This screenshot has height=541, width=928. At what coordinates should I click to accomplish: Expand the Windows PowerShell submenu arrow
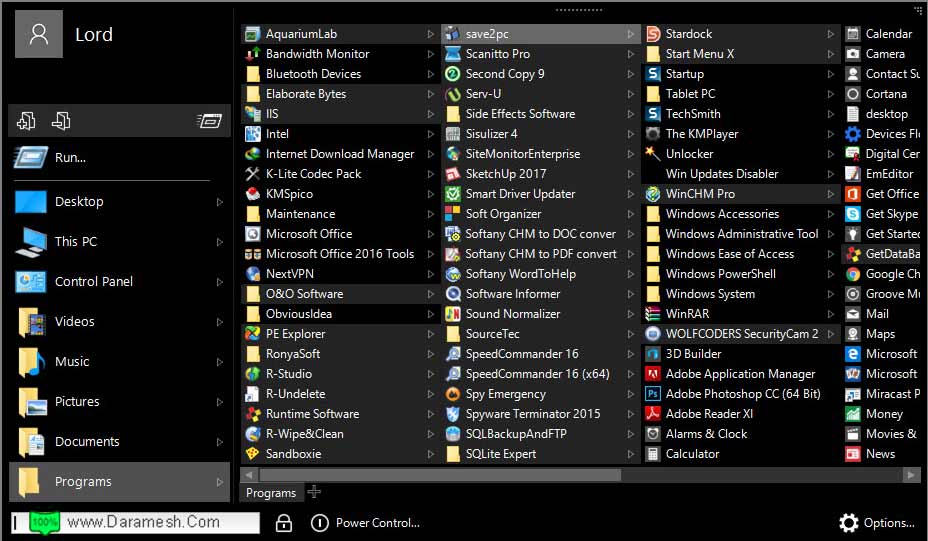(x=831, y=274)
